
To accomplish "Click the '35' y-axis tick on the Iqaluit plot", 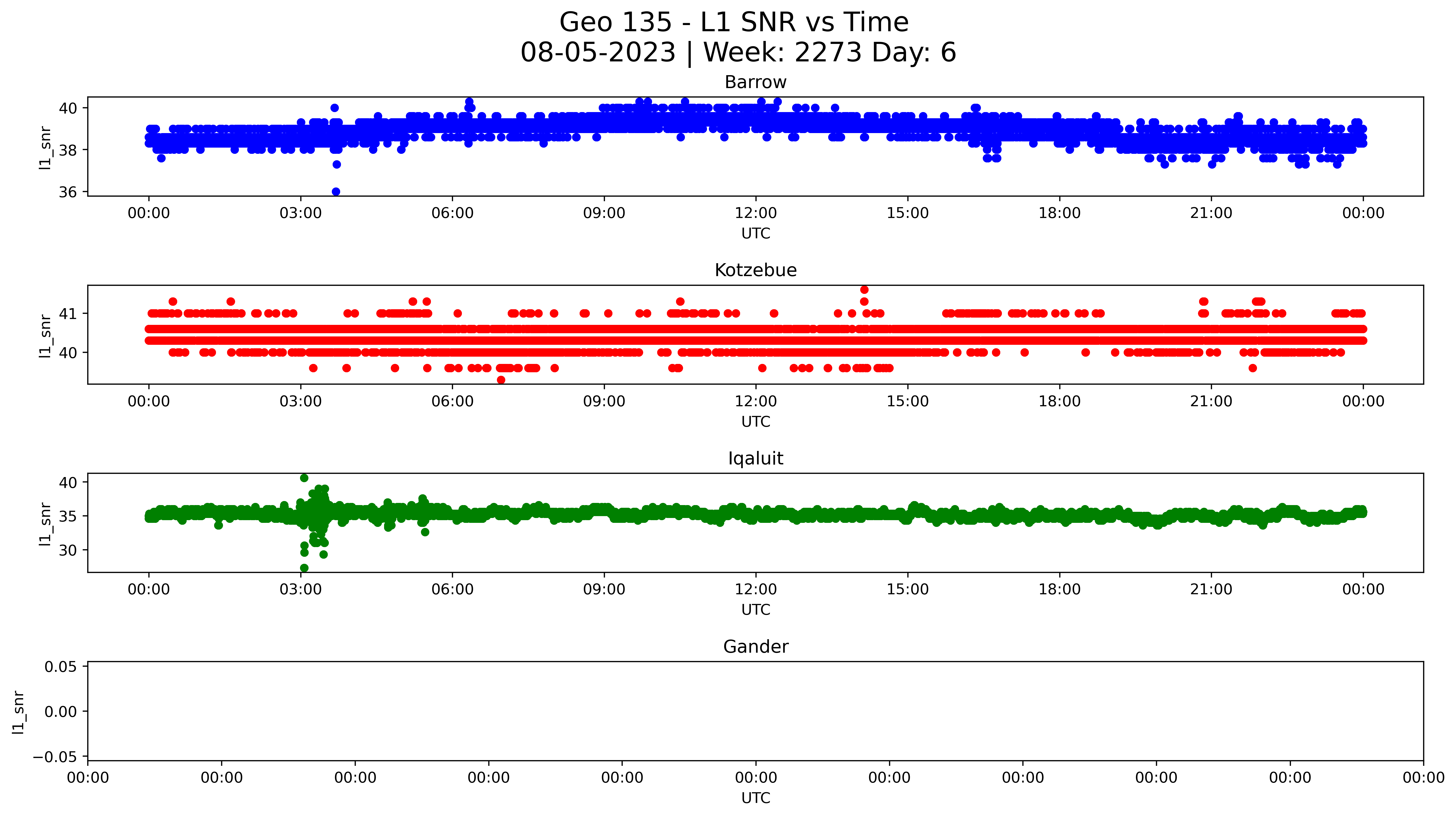I will point(68,516).
